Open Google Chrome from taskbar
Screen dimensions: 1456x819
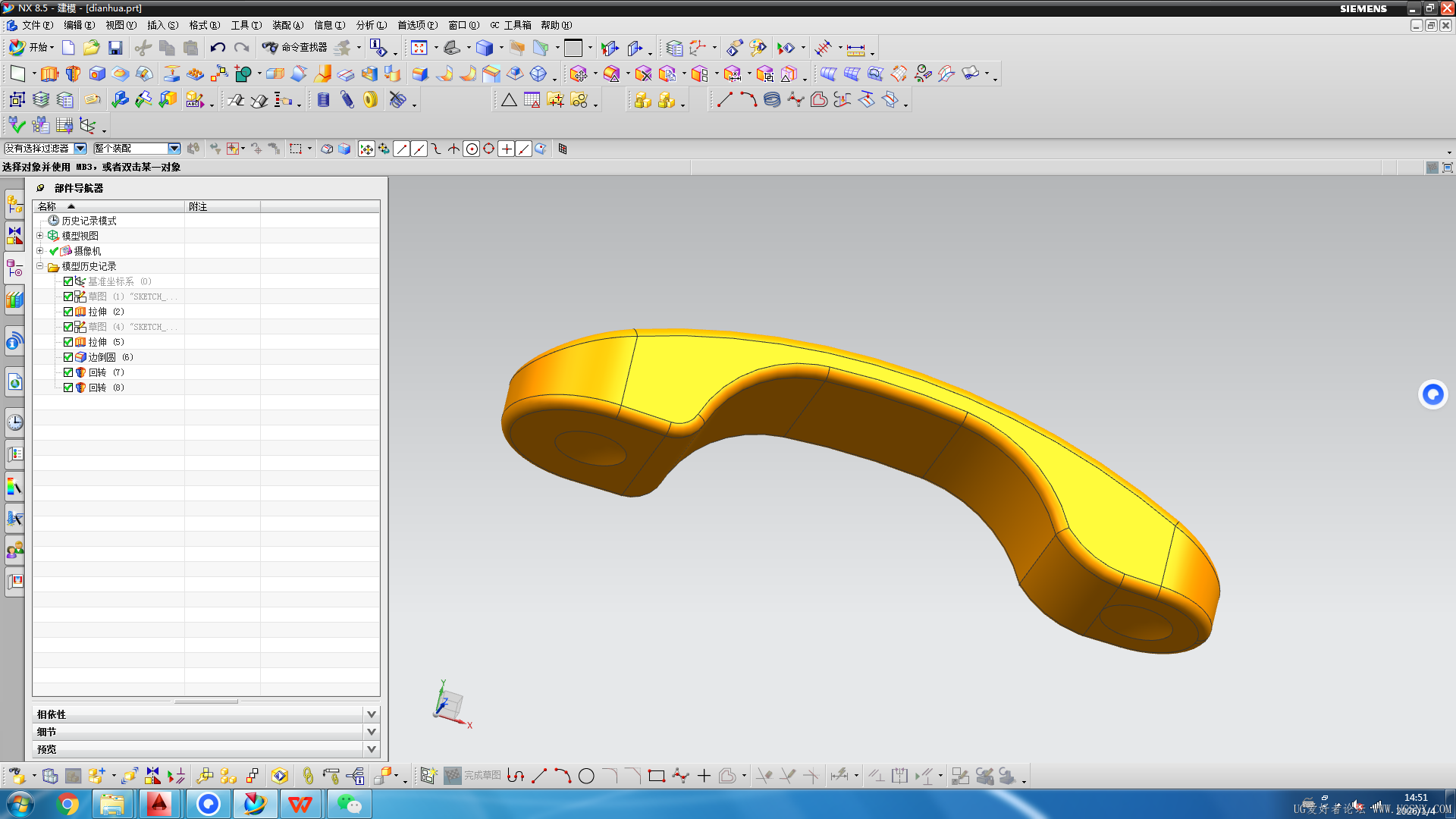(x=68, y=804)
